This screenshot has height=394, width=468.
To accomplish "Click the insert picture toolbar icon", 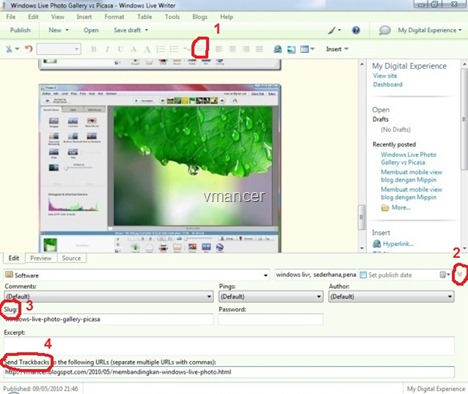I will 291,49.
